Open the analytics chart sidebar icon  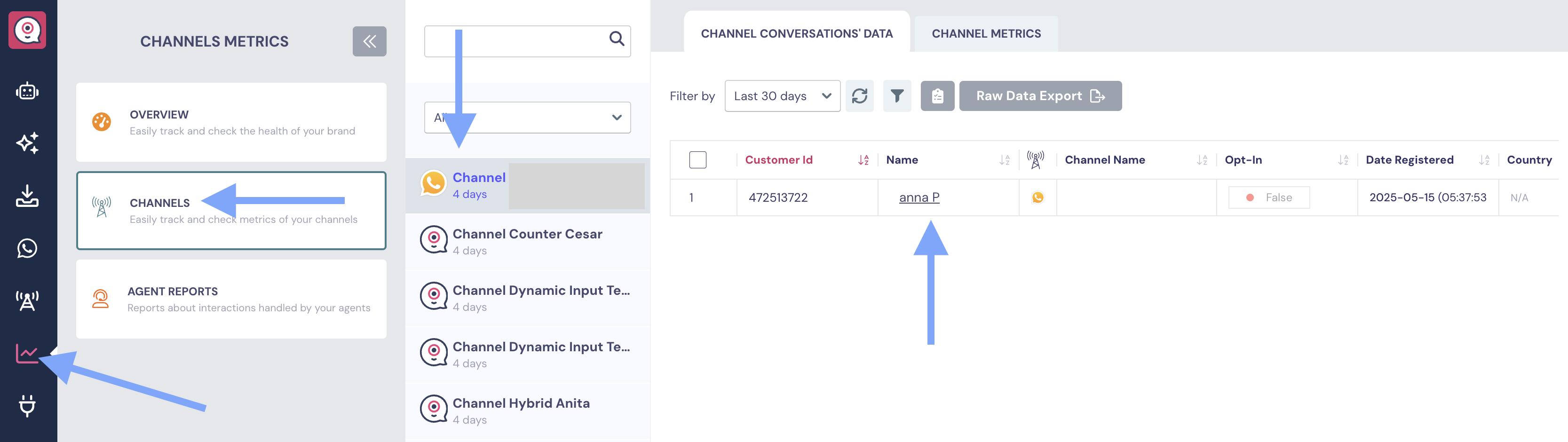pyautogui.click(x=27, y=353)
